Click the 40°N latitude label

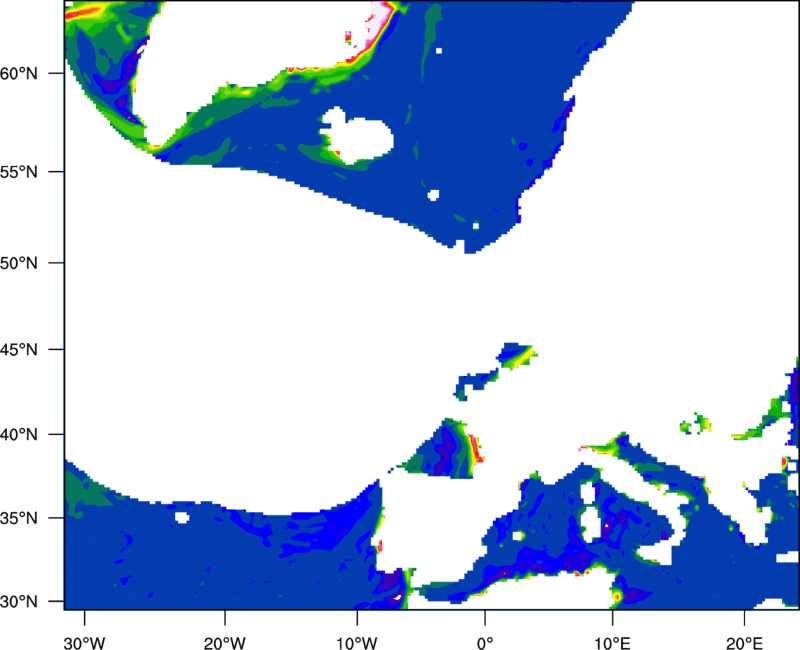pos(19,435)
